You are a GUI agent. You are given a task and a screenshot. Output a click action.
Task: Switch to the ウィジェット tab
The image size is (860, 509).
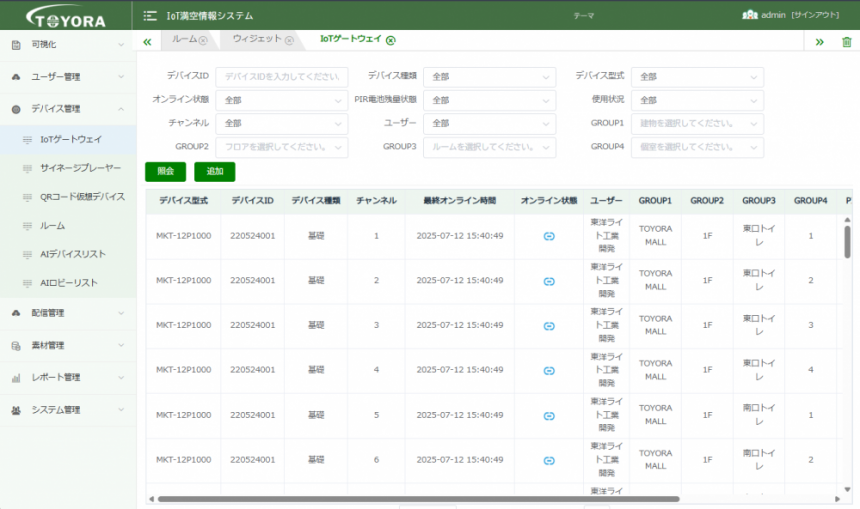[257, 39]
